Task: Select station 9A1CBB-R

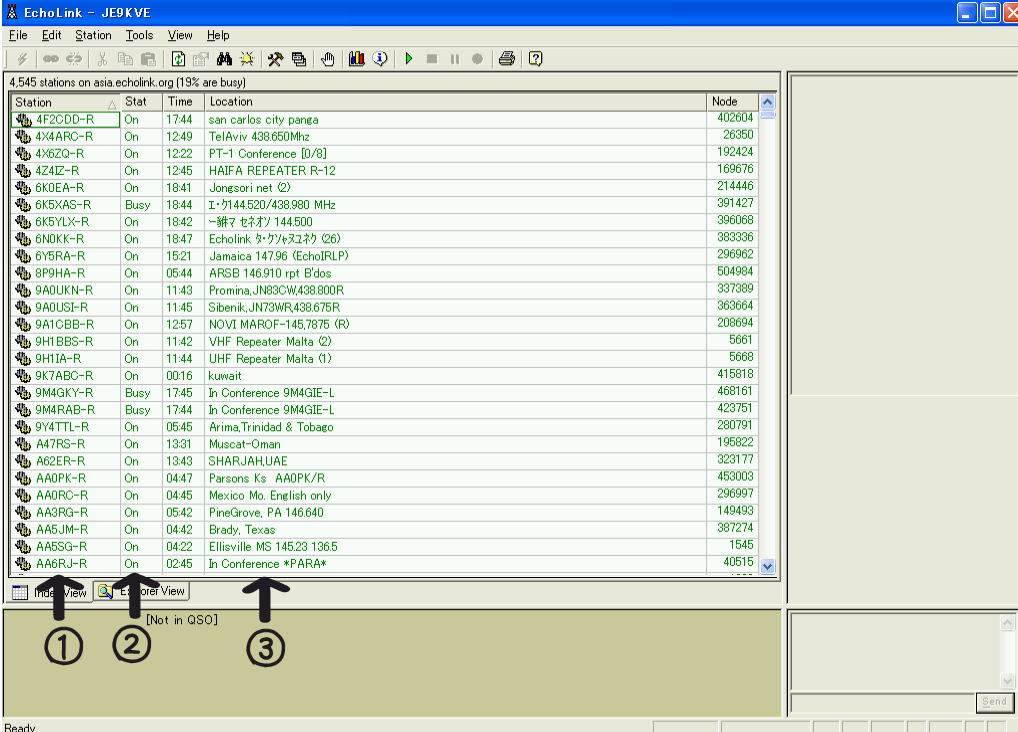Action: click(x=64, y=324)
